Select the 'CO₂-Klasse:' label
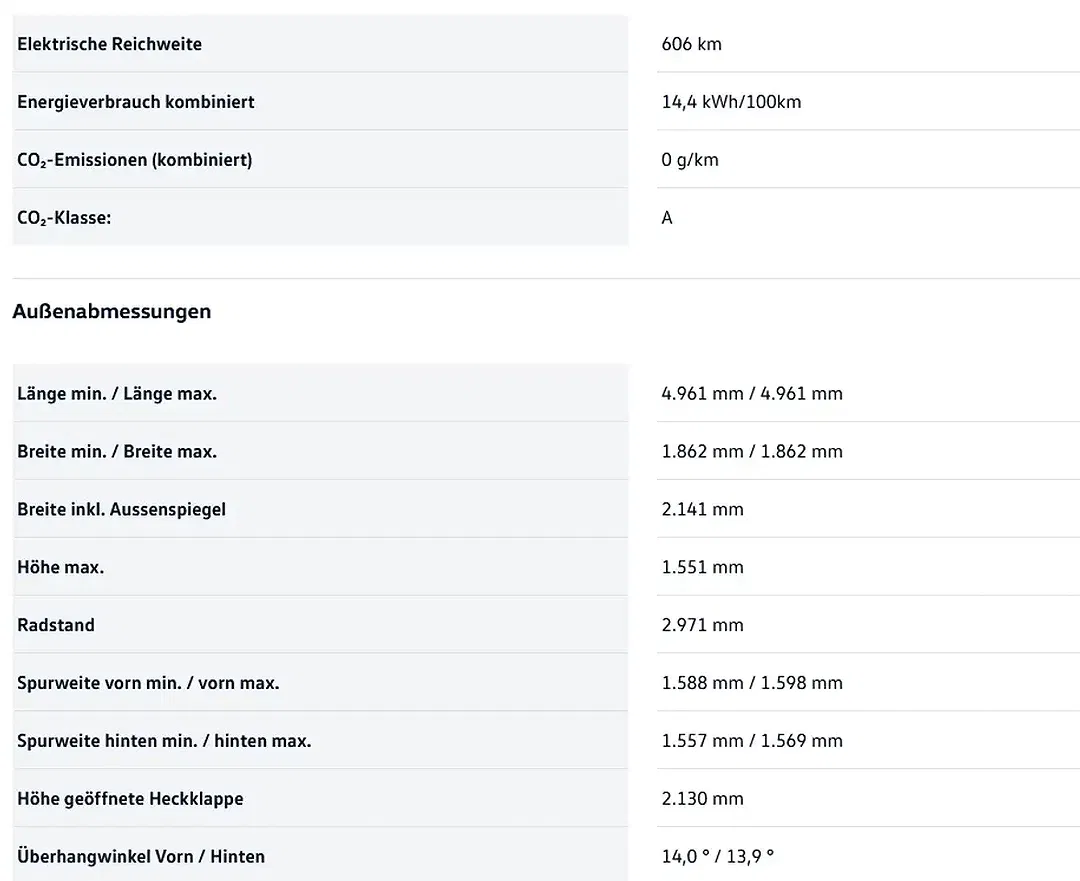The width and height of the screenshot is (1080, 881). 64,218
